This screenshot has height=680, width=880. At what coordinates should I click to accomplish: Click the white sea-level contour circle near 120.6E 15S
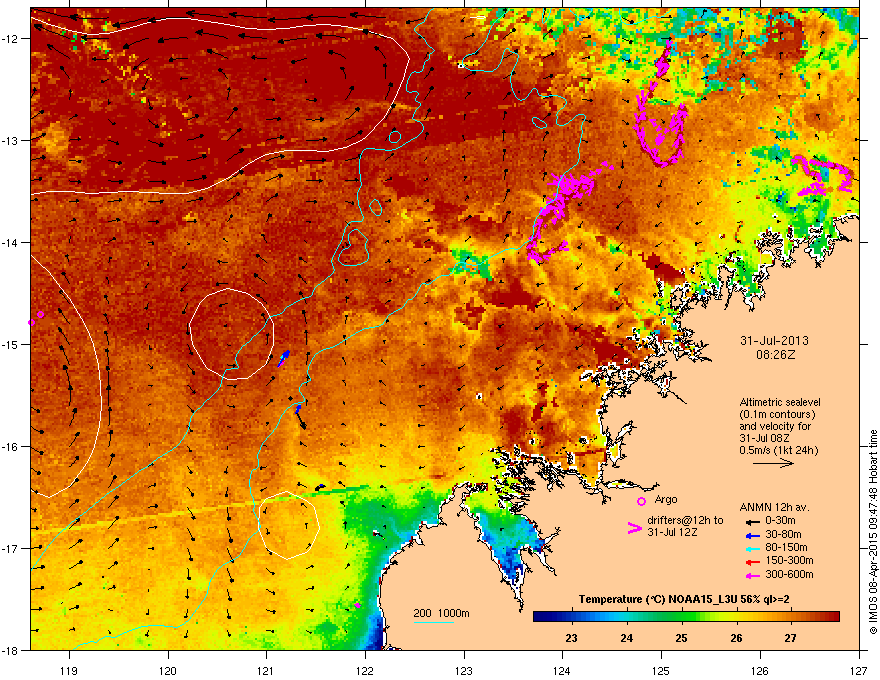pos(231,334)
